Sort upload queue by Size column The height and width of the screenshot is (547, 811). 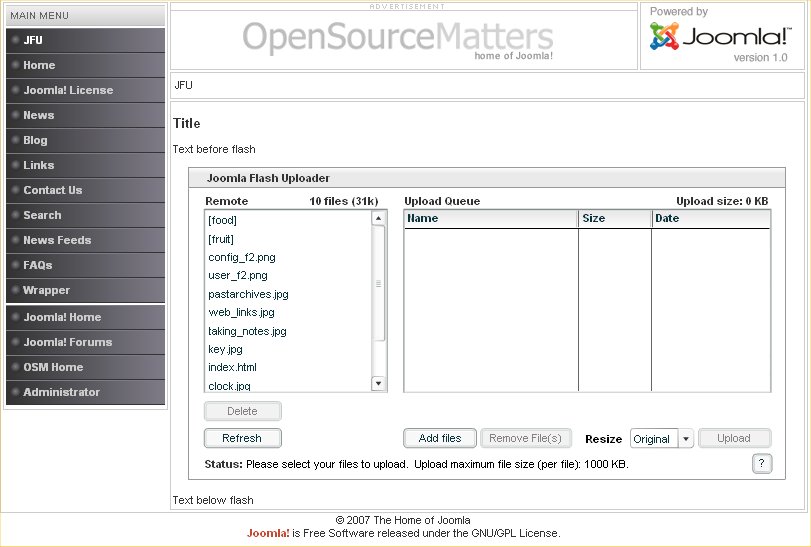(x=614, y=219)
